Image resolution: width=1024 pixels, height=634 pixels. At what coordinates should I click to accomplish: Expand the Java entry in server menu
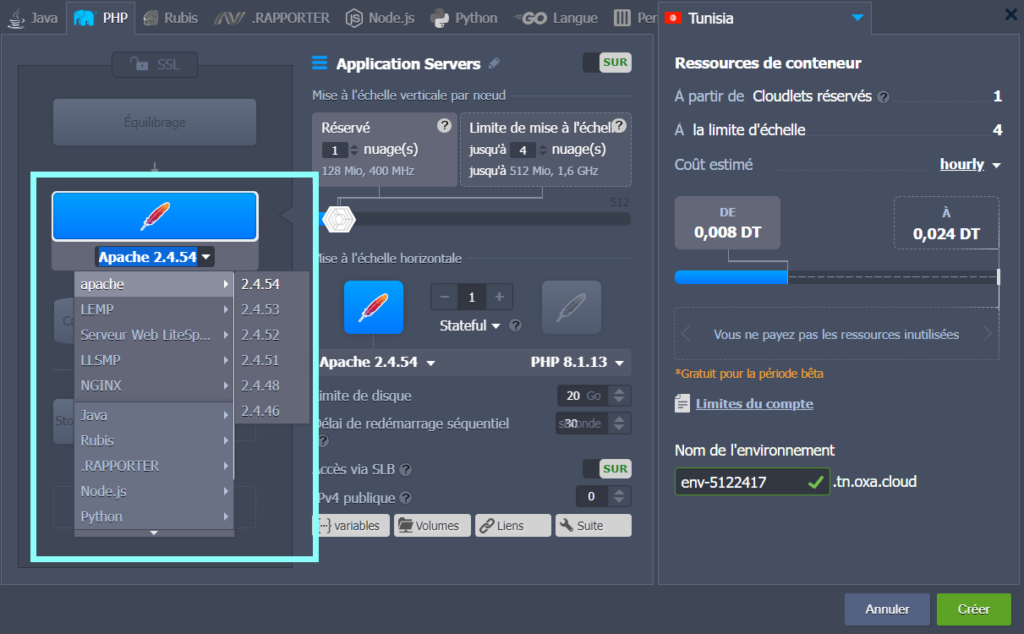pyautogui.click(x=154, y=415)
